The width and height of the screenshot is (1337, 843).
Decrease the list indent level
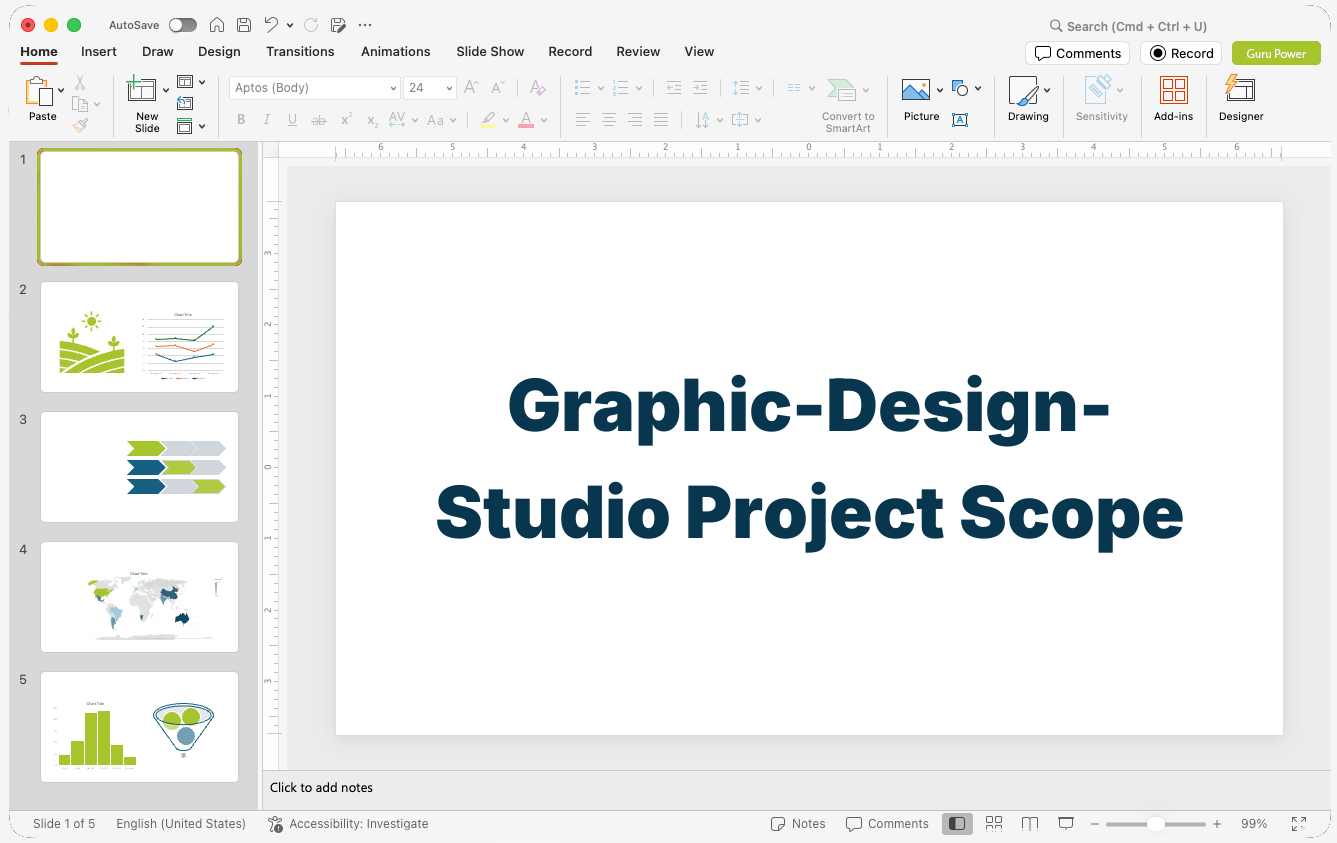click(x=674, y=88)
